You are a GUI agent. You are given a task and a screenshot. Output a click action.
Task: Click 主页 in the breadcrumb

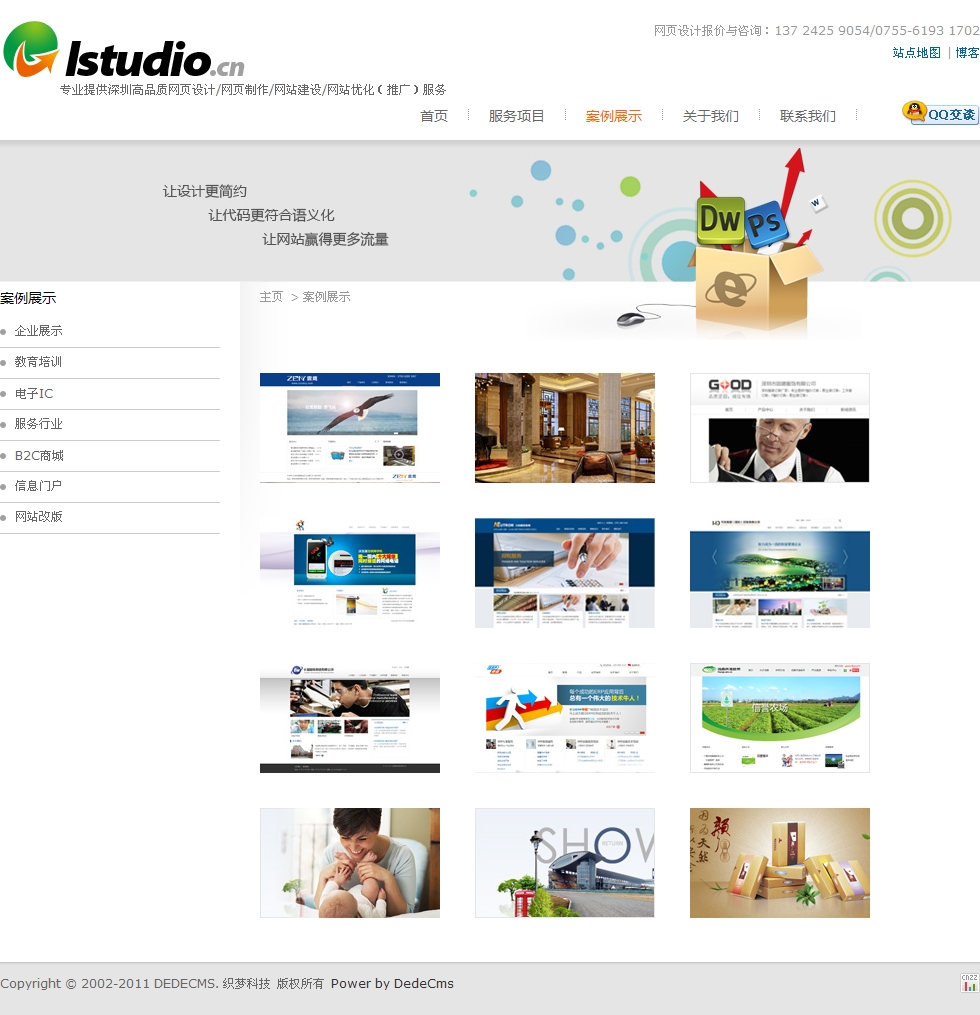[271, 297]
